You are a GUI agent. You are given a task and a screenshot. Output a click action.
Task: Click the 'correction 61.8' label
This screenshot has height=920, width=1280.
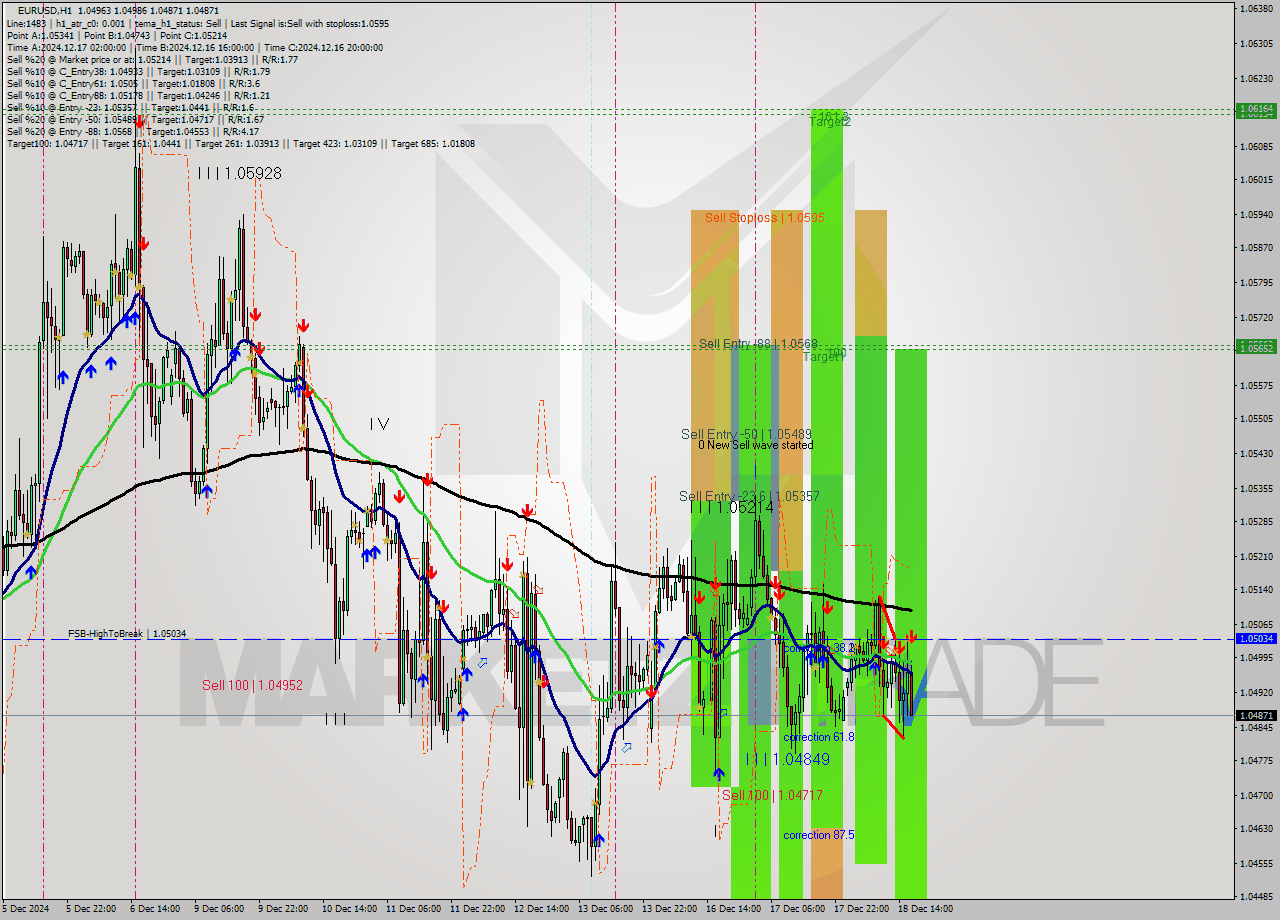point(819,737)
